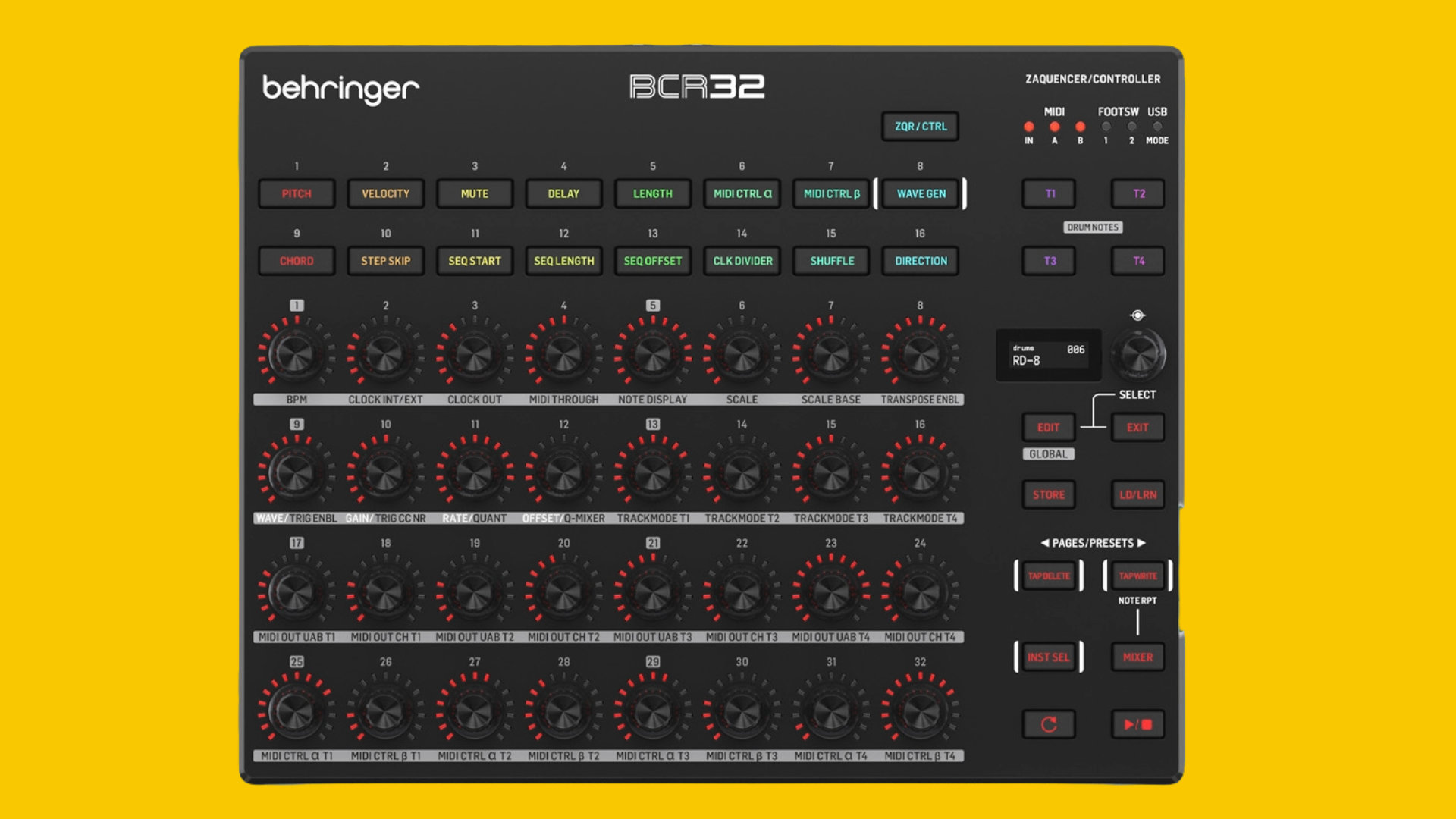
Task: Toggle the VELOCITY button
Action: (385, 193)
